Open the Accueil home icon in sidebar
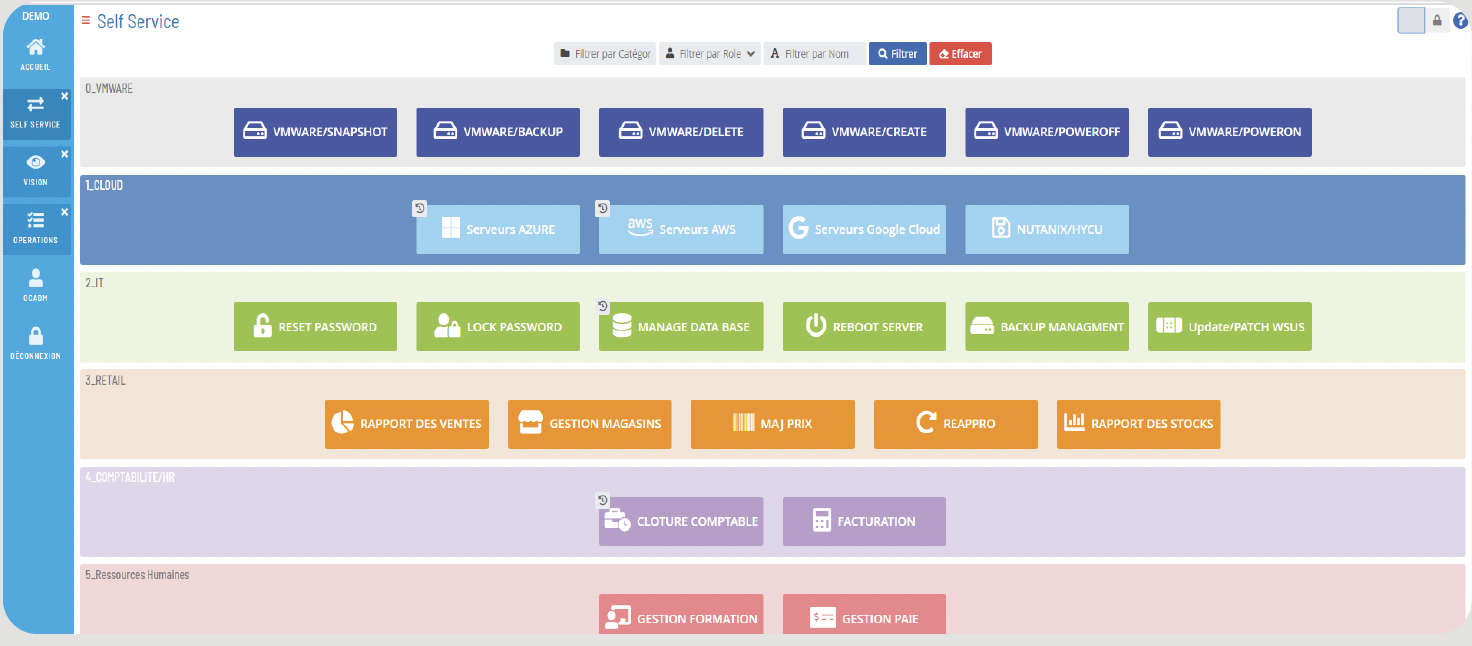This screenshot has height=646, width=1472. (35, 47)
